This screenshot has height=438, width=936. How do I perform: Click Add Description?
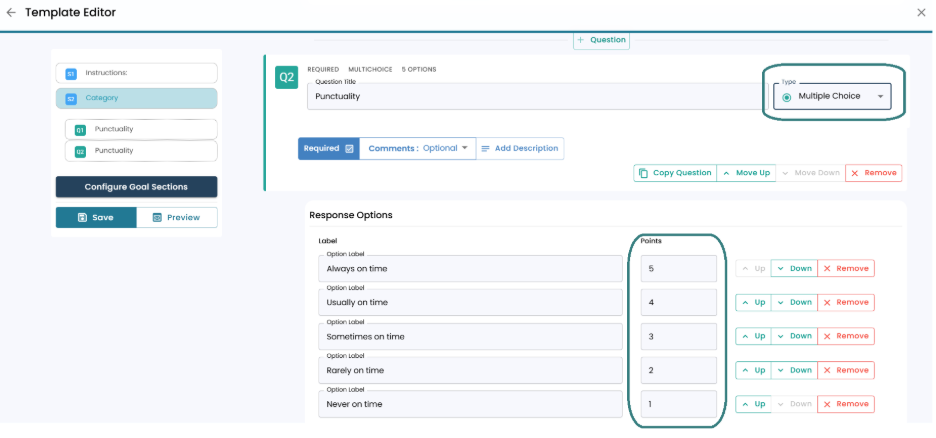click(520, 149)
